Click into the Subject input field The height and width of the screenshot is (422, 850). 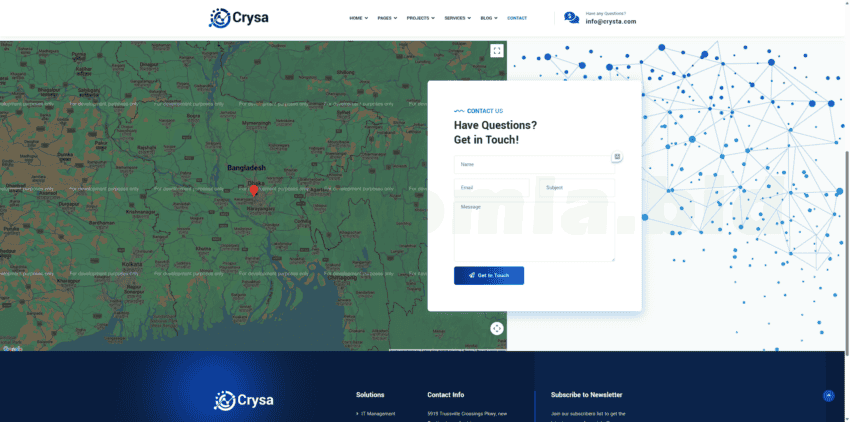[x=577, y=187]
